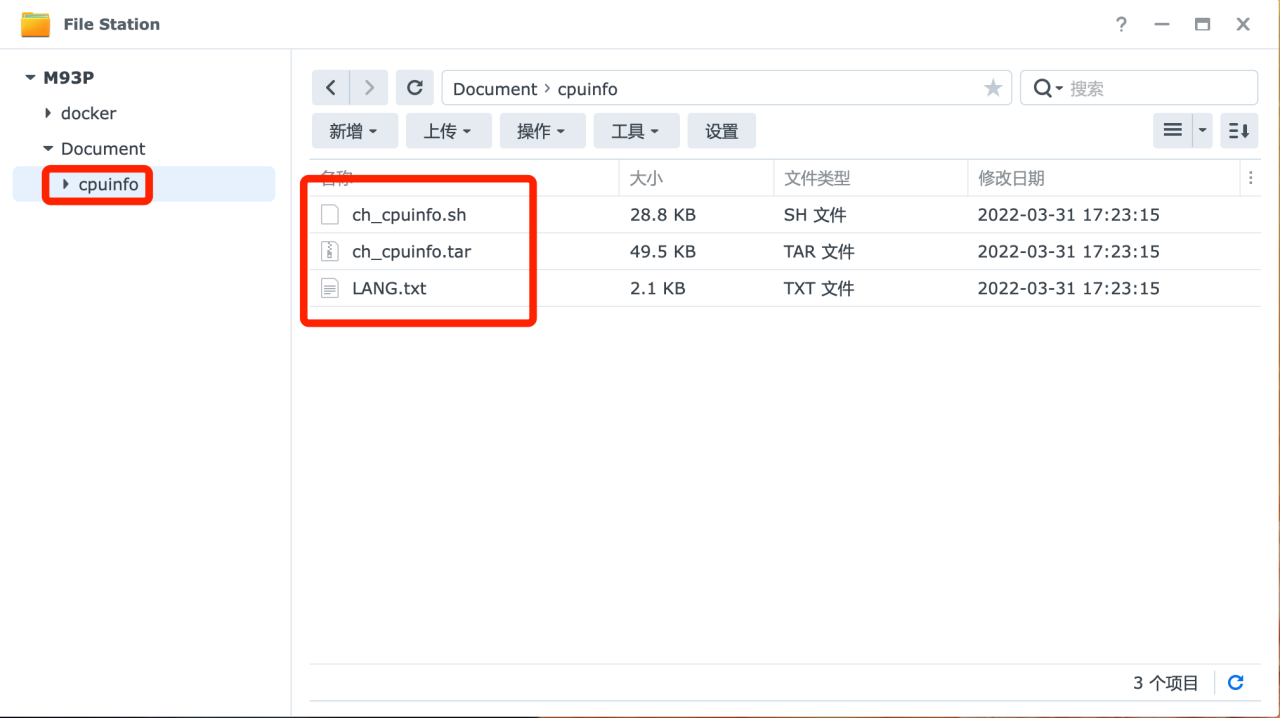Click the search magnifier icon
This screenshot has height=718, width=1280.
[1043, 88]
